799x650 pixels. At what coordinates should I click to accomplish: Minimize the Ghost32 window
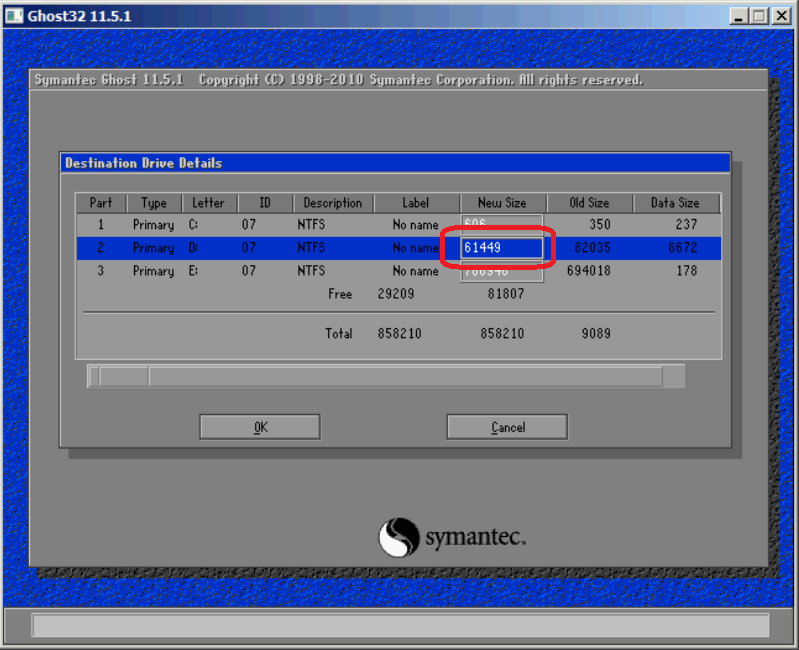[738, 16]
